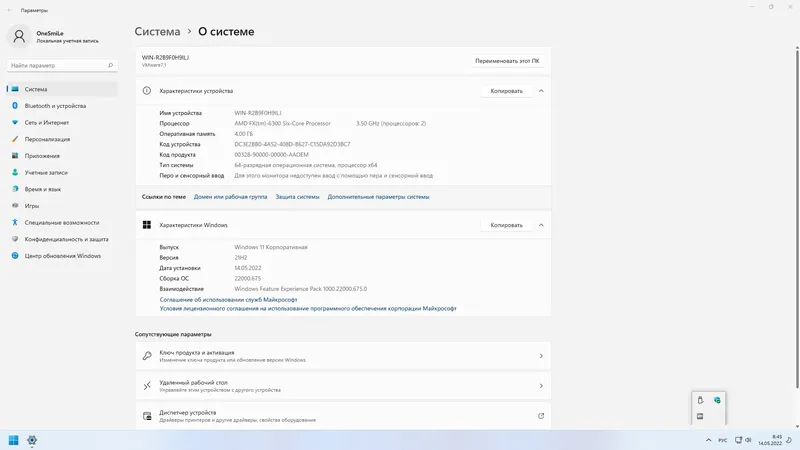Image resolution: width=800 pixels, height=450 pixels.
Task: Toggle the hidden tray icons chevron
Action: [708, 440]
